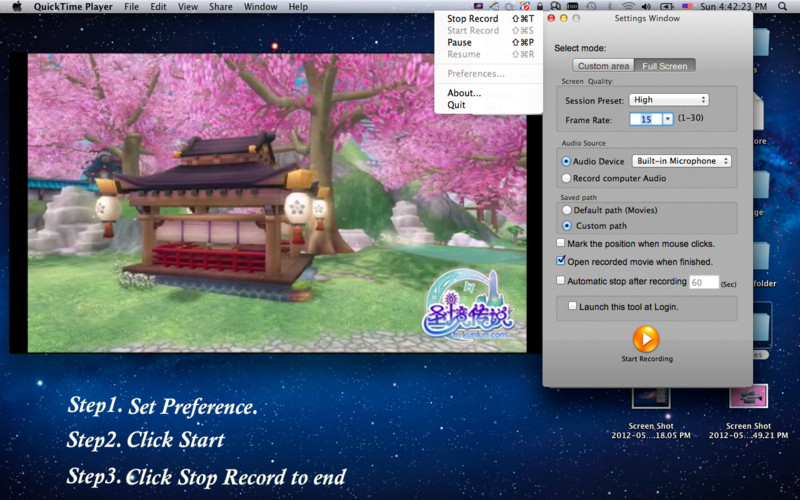
Task: Click the Frame Rate value field
Action: (x=646, y=119)
